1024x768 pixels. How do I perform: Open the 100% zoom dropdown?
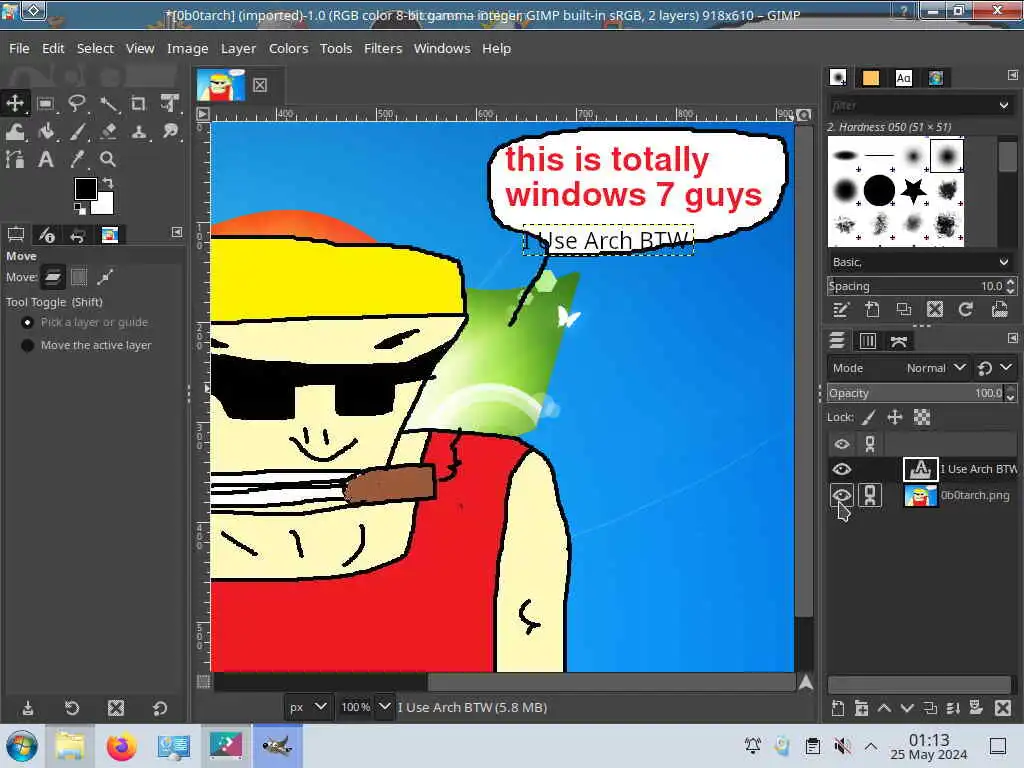pyautogui.click(x=385, y=707)
